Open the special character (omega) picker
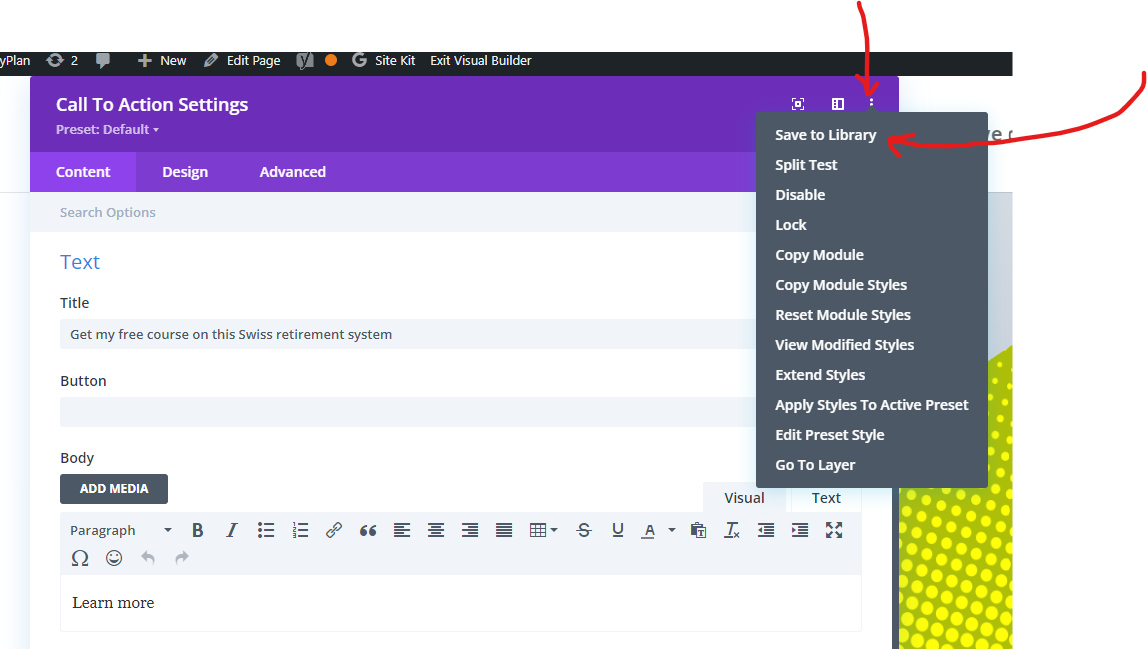 tap(80, 558)
